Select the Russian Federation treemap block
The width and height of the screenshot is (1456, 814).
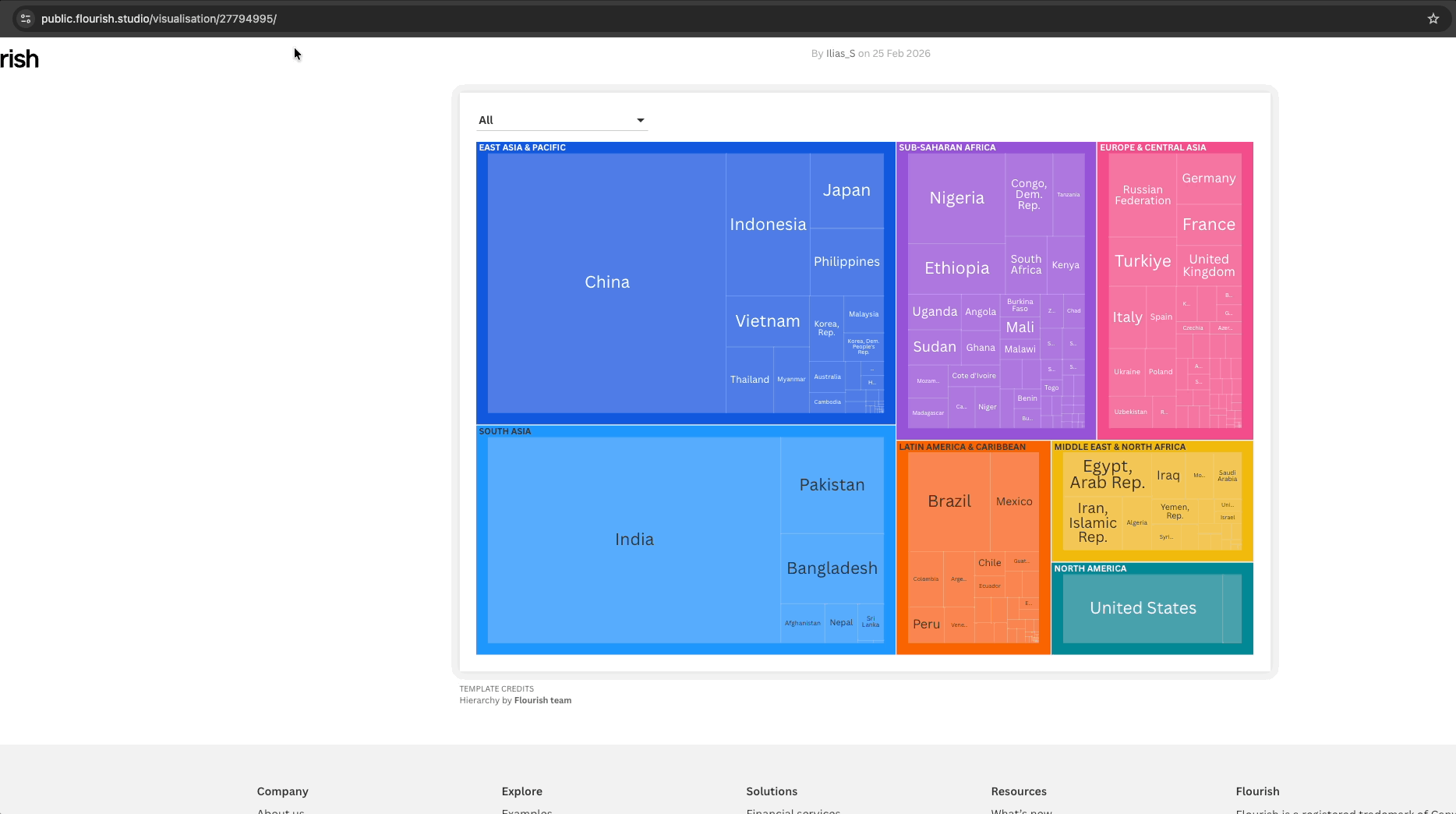coord(1142,195)
